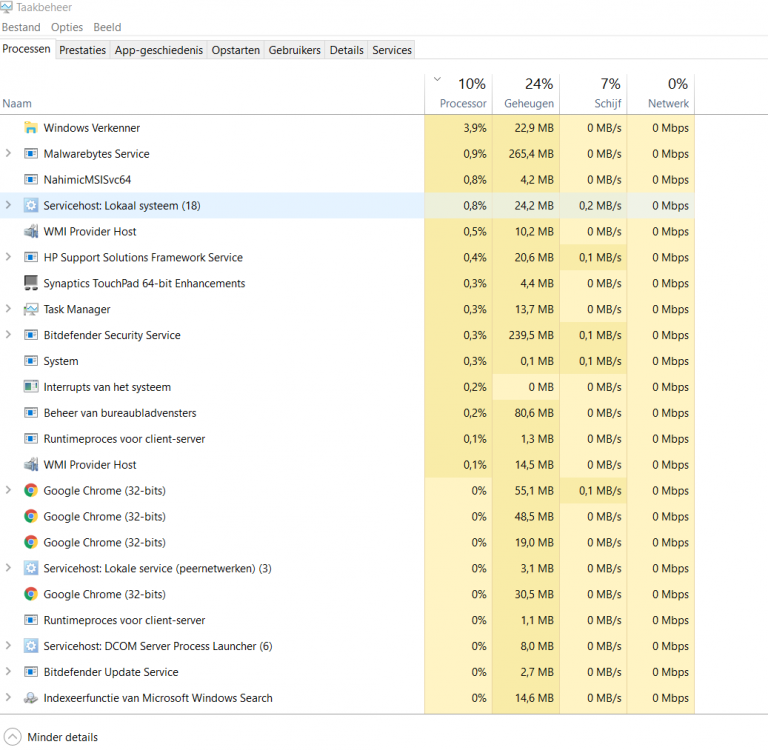Open the Bestand menu
The image size is (768, 750).
21,27
